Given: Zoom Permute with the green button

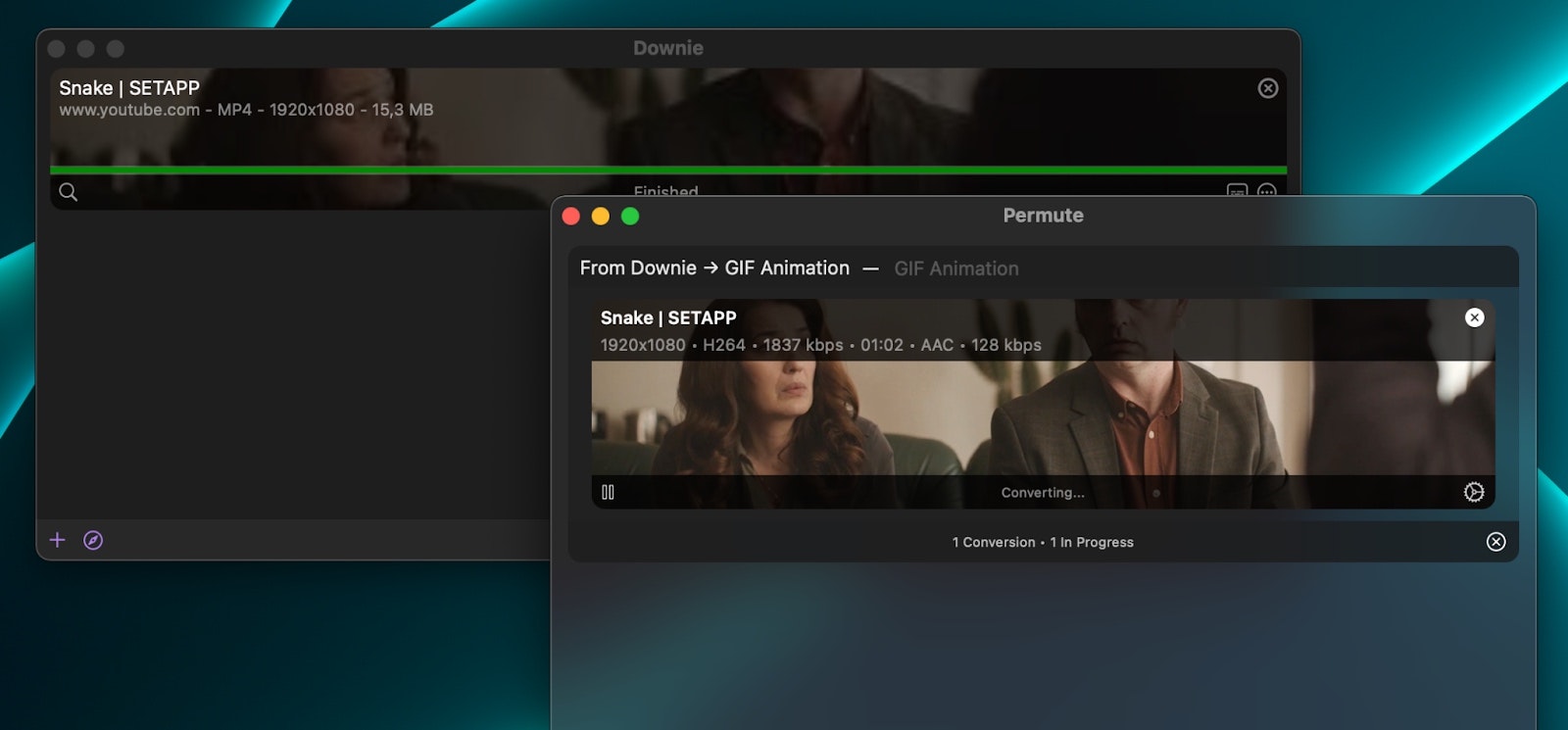Looking at the screenshot, I should pos(630,216).
